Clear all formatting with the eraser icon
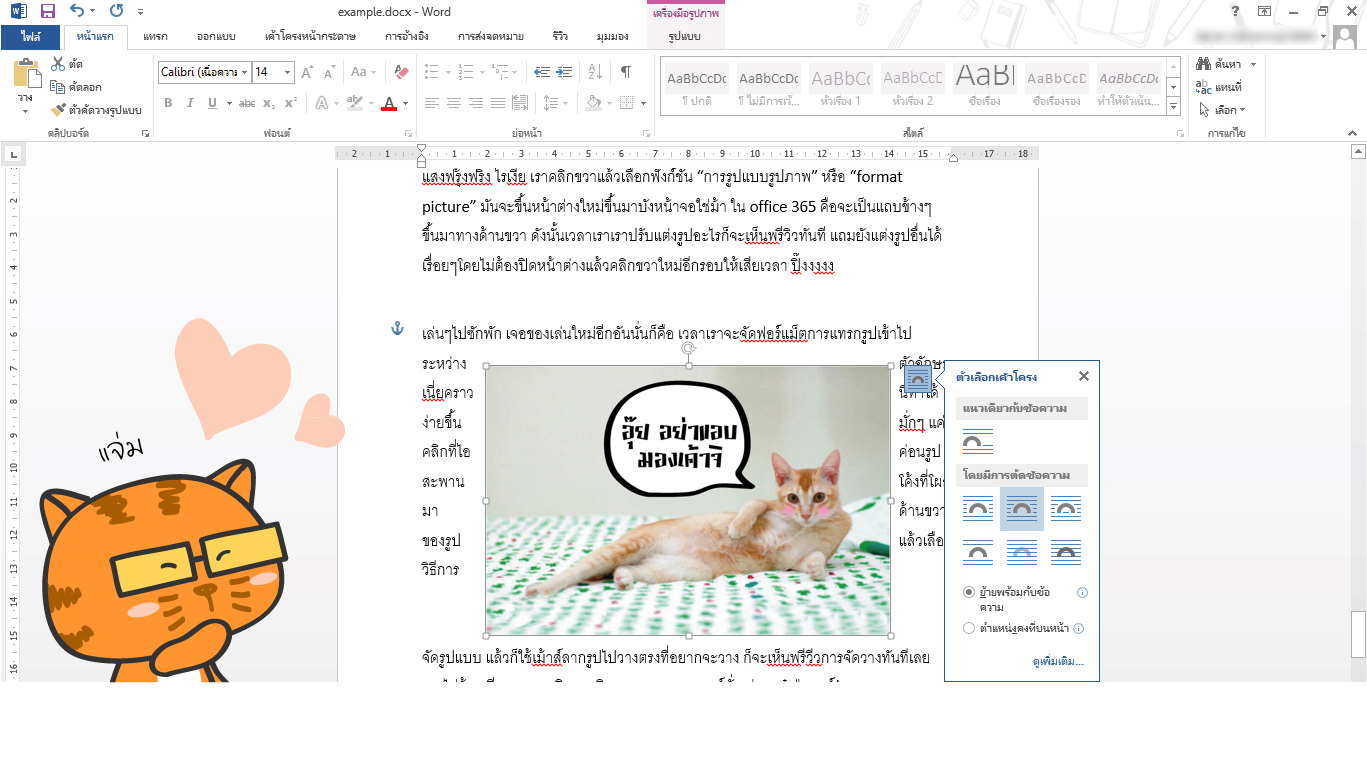The height and width of the screenshot is (777, 1367). tap(401, 72)
